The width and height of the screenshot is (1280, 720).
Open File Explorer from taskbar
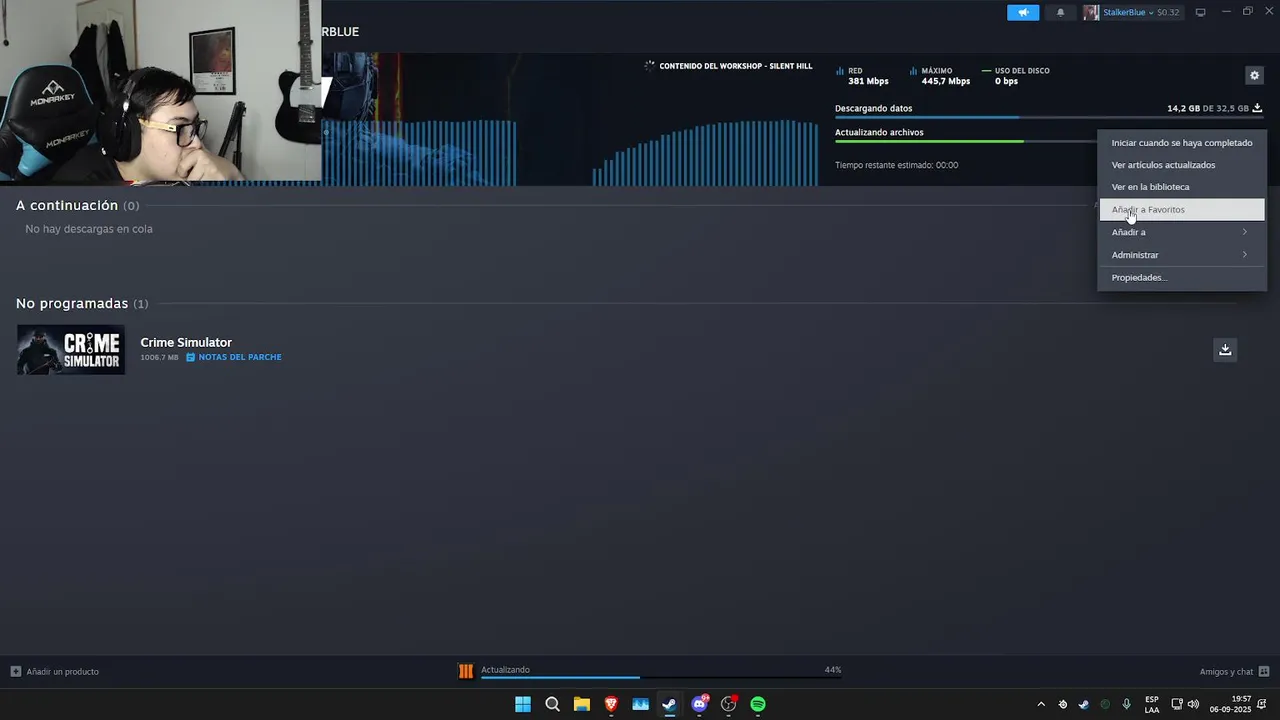tap(582, 704)
